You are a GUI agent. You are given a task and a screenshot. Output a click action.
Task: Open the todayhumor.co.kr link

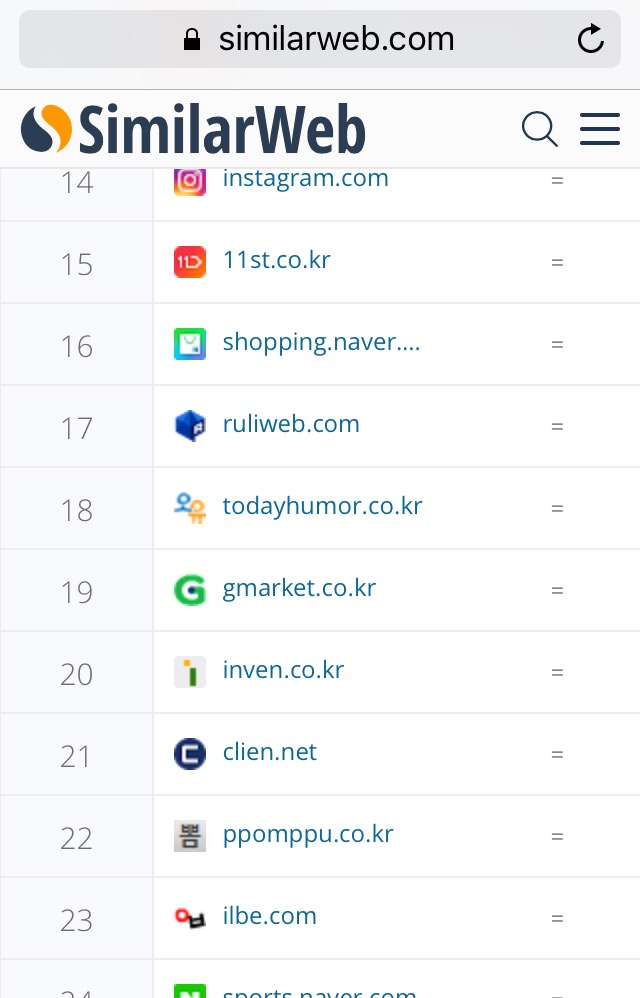(322, 506)
